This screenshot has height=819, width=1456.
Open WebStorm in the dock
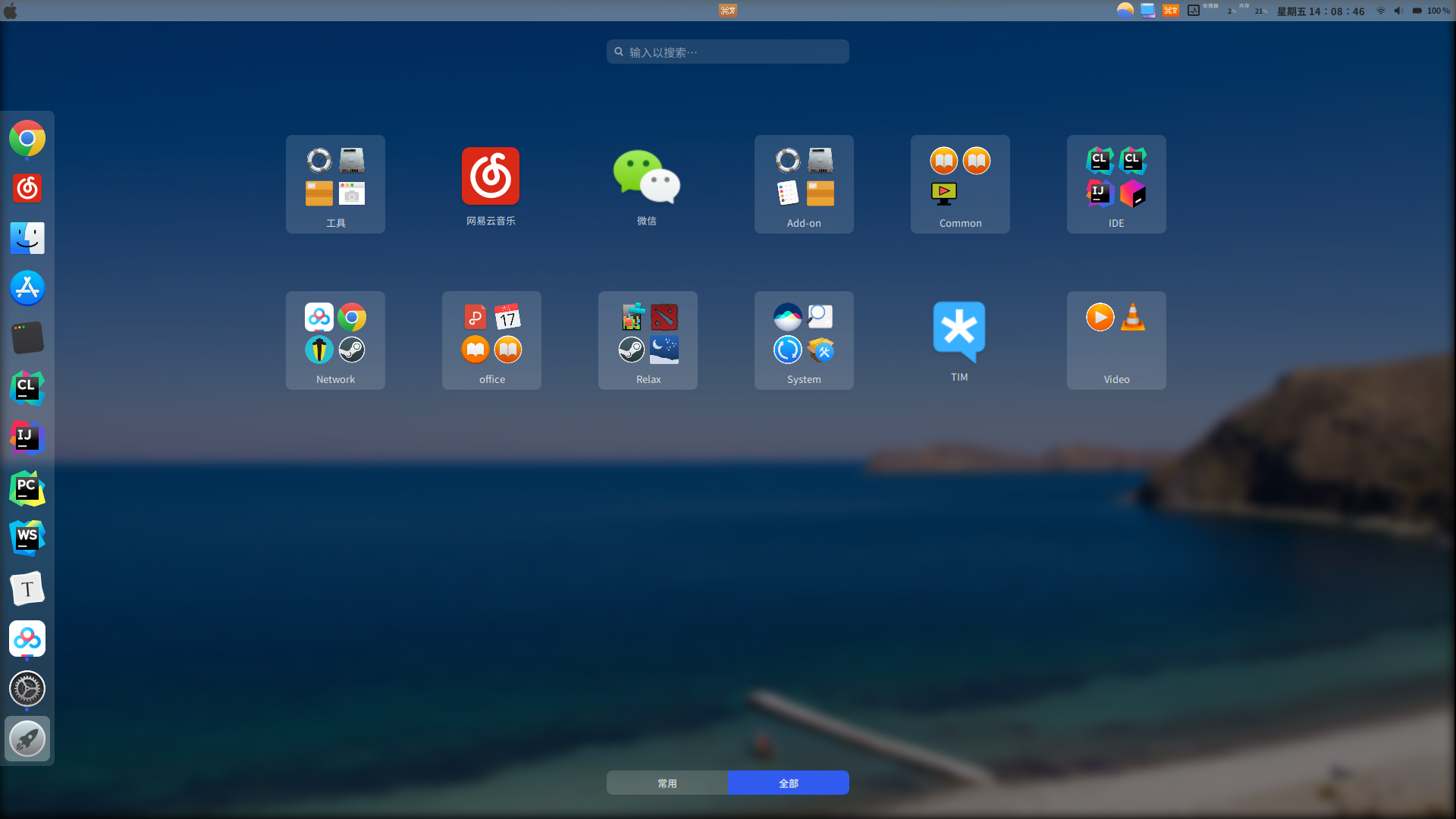pyautogui.click(x=27, y=538)
